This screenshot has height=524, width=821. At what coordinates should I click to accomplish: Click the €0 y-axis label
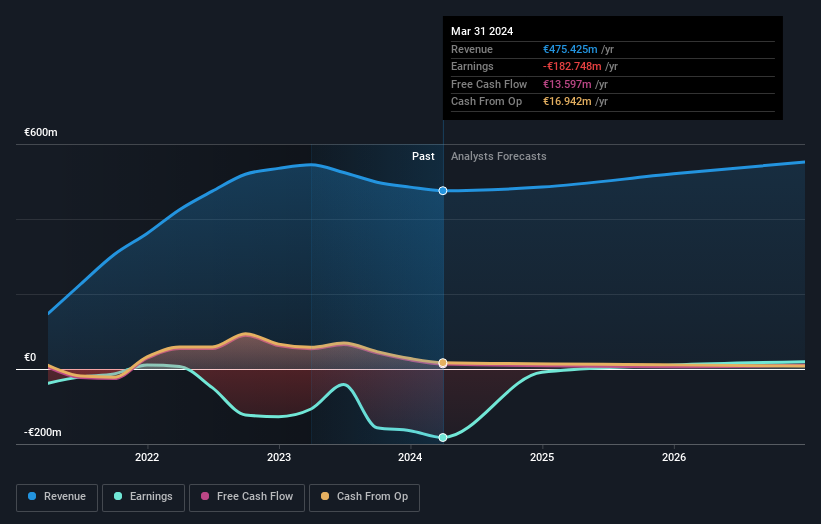[x=30, y=358]
